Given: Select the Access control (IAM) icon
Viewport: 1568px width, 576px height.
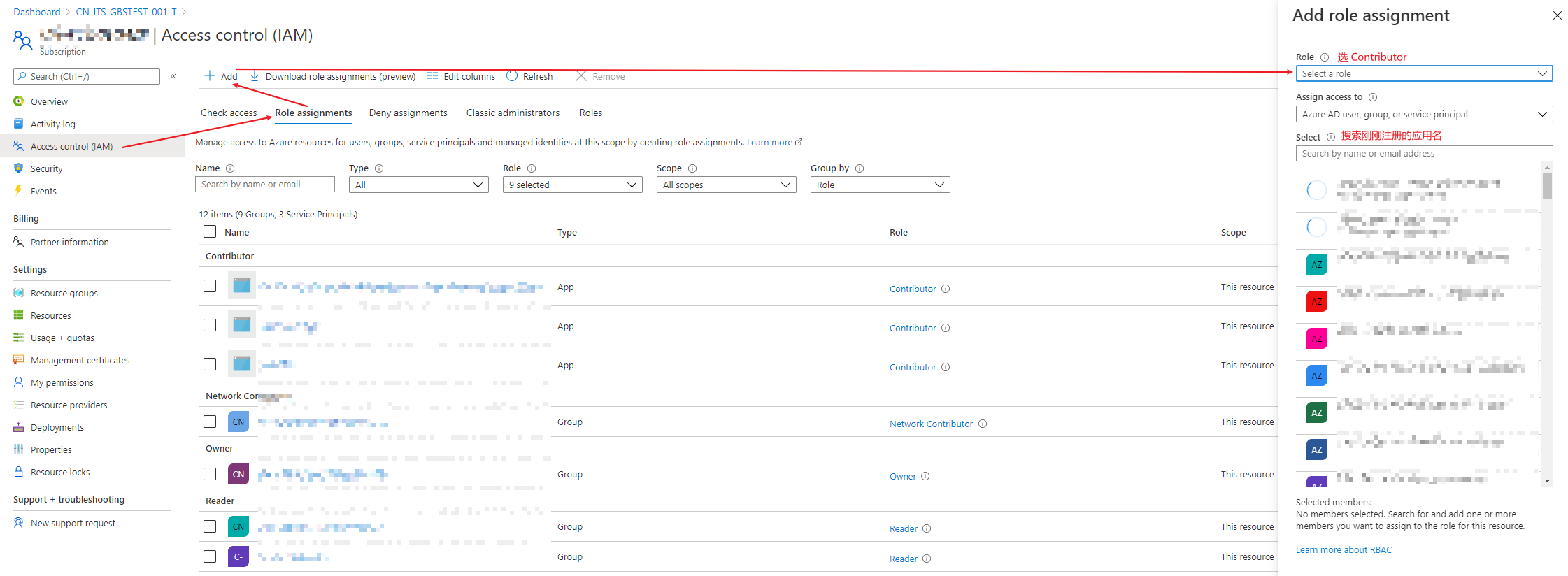Looking at the screenshot, I should click(19, 146).
